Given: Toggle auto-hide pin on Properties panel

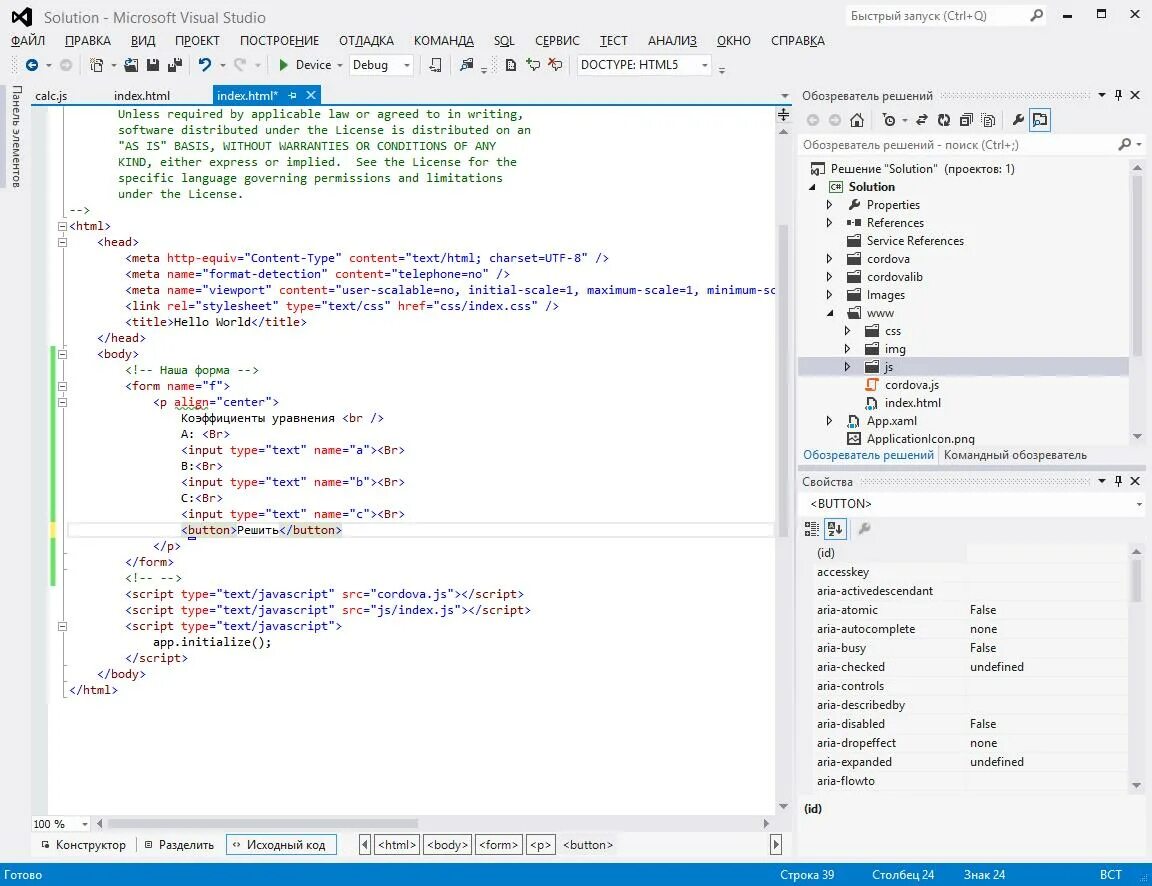Looking at the screenshot, I should 1118,481.
